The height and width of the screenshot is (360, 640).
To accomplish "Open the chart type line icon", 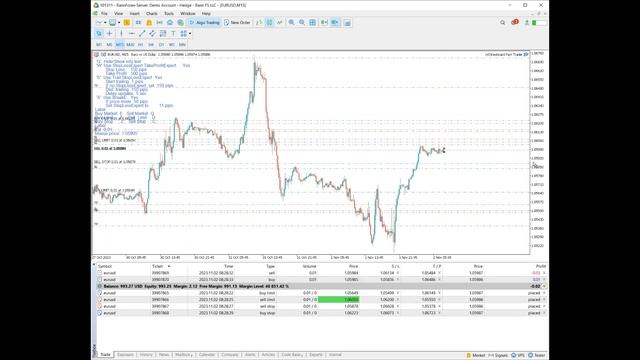I will [x=98, y=23].
